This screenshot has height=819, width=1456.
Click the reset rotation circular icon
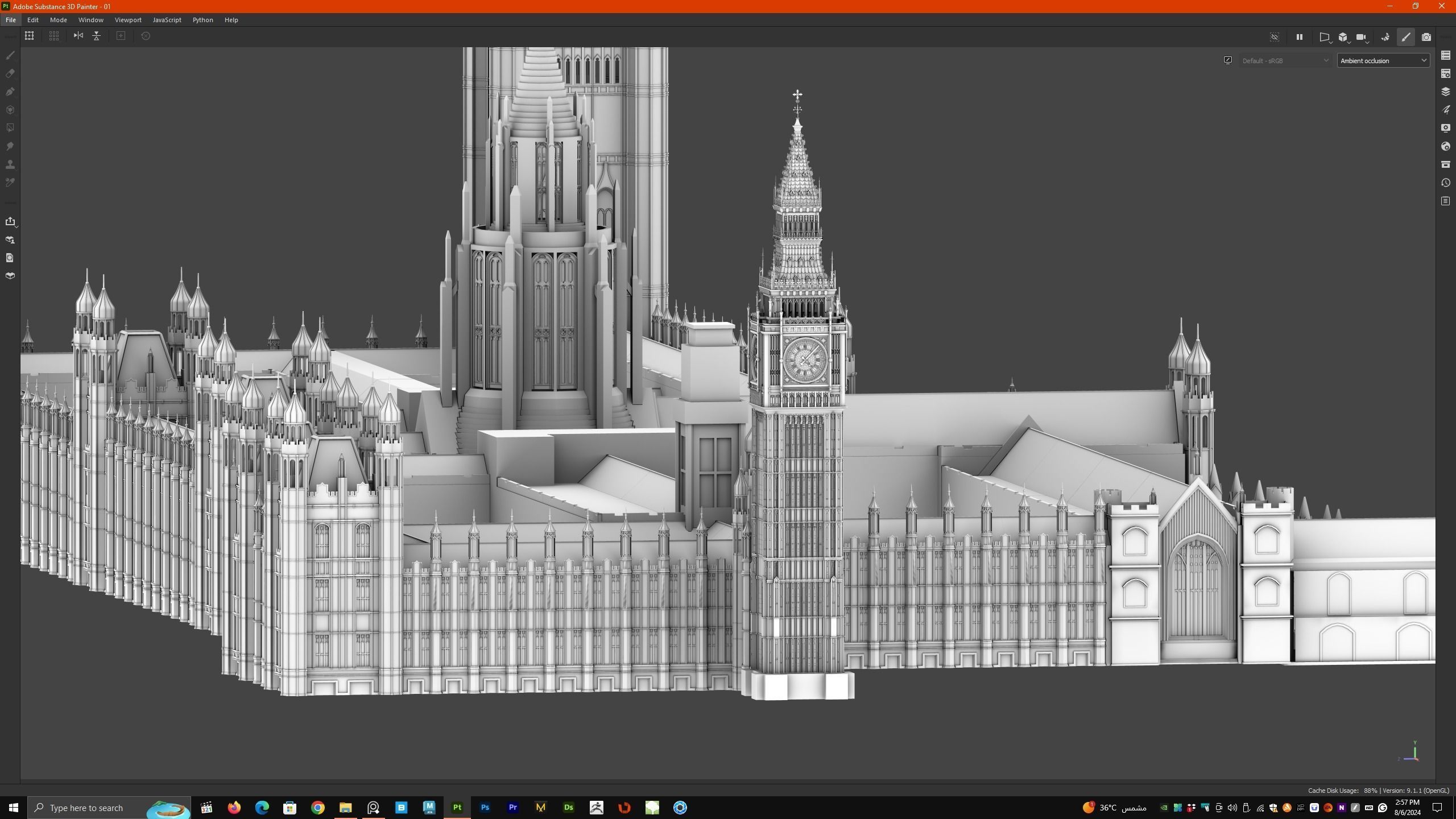[146, 36]
